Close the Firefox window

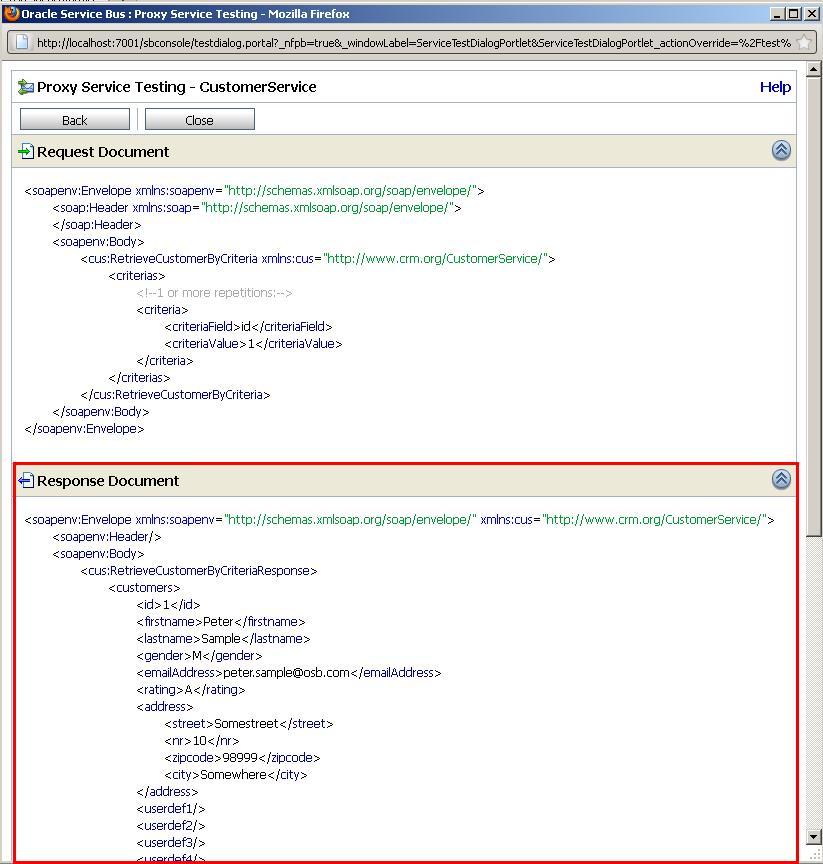[811, 14]
